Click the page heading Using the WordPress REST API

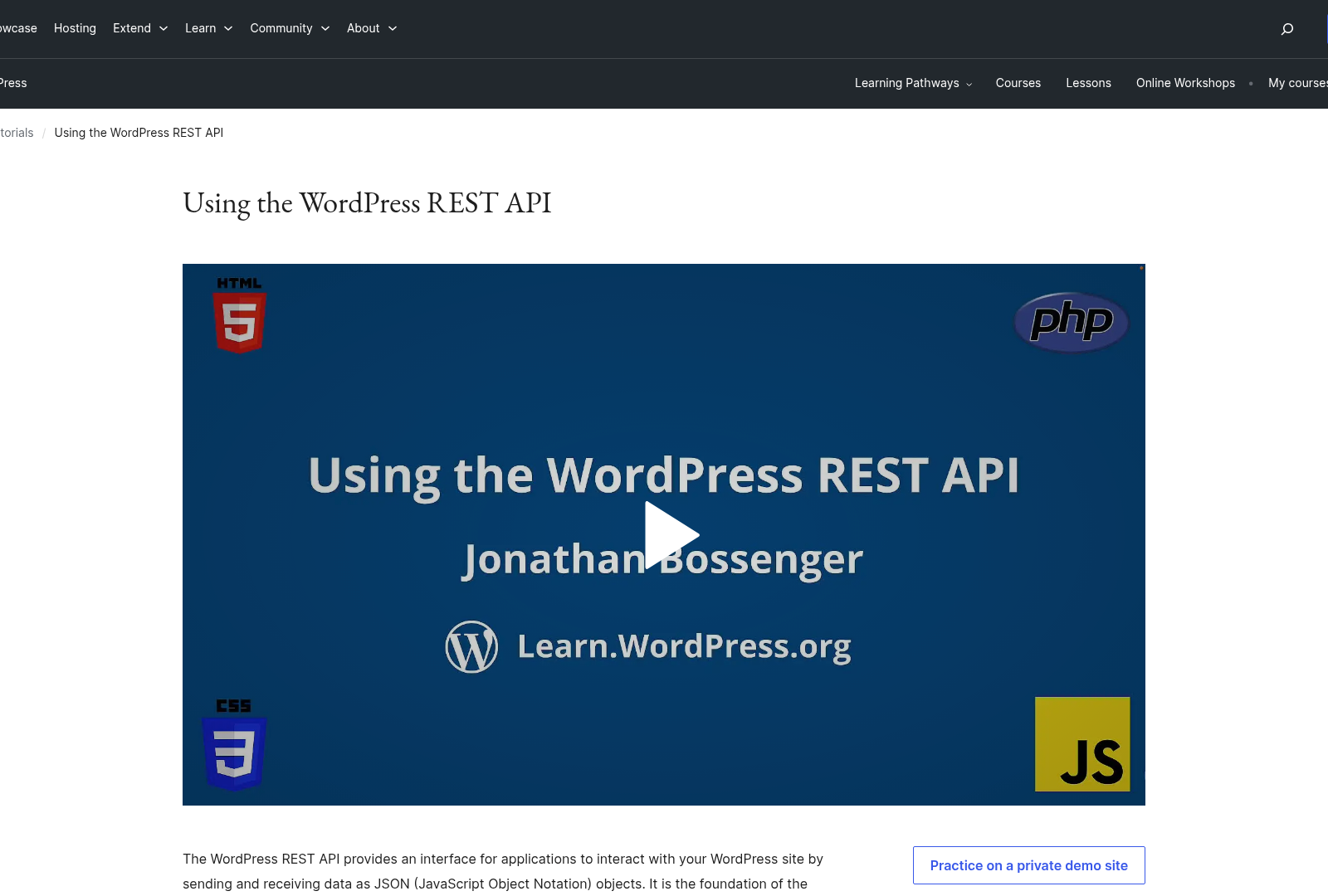pyautogui.click(x=367, y=203)
